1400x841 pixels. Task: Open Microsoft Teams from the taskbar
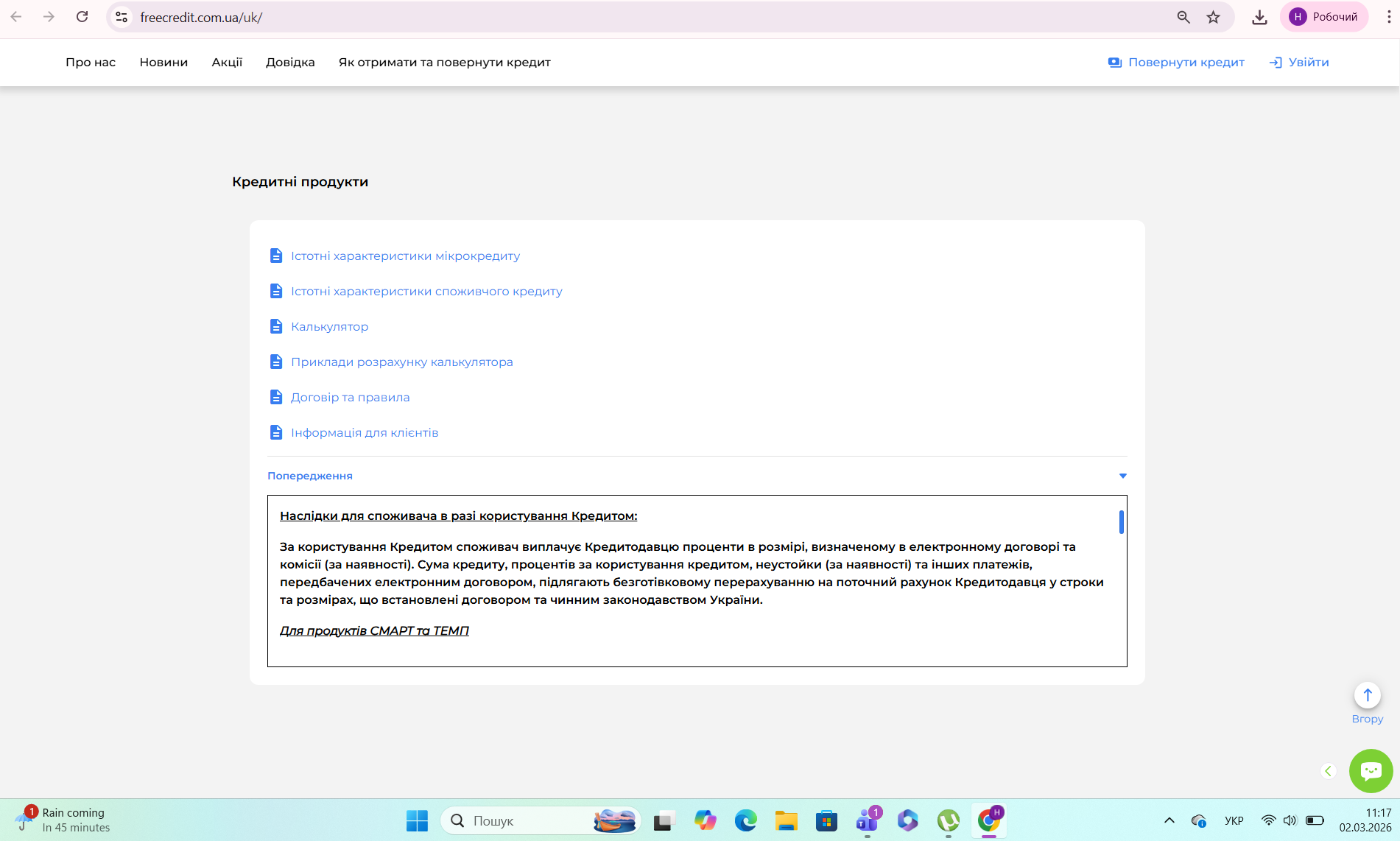868,820
